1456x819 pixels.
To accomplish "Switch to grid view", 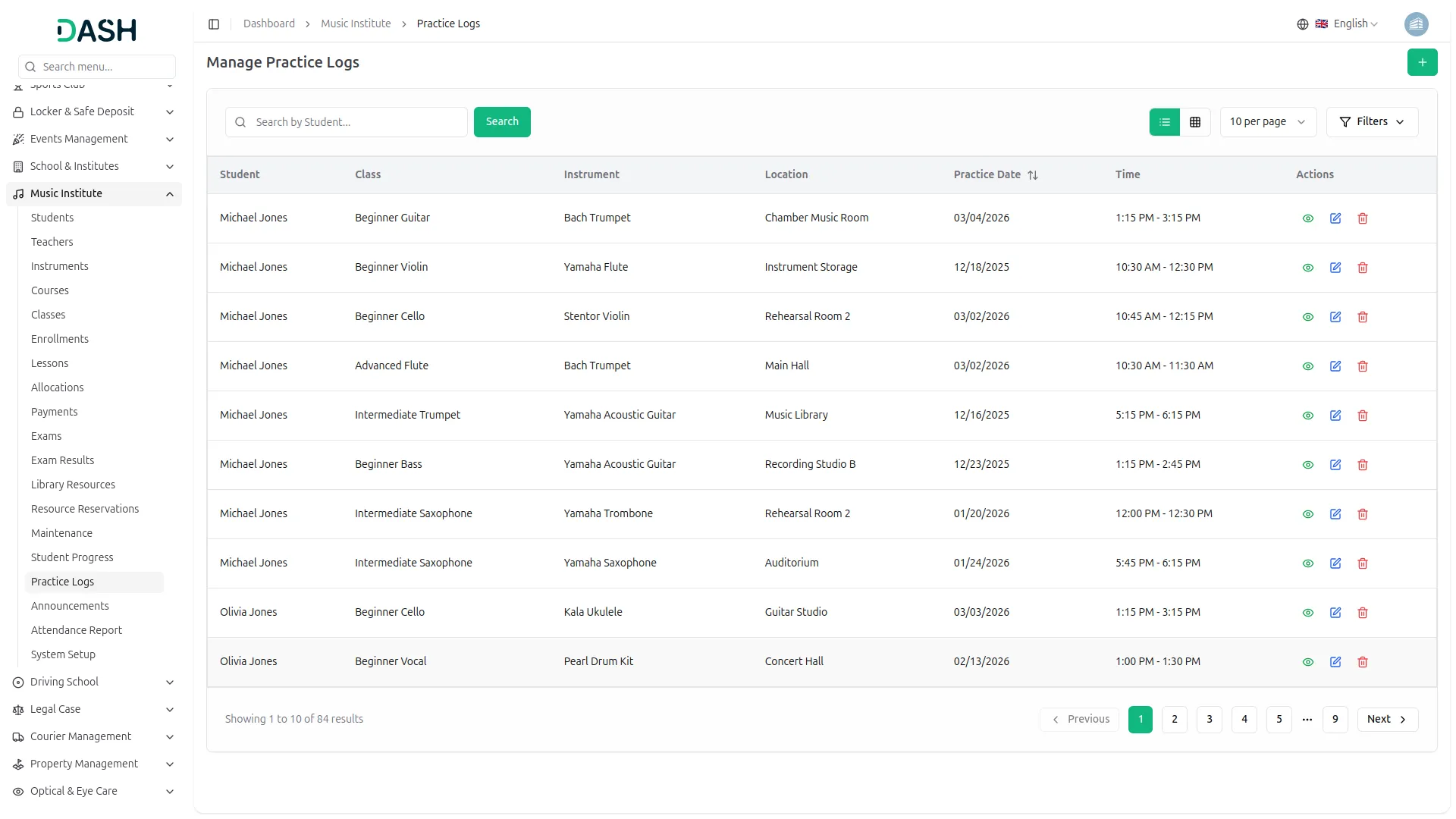I will point(1195,122).
